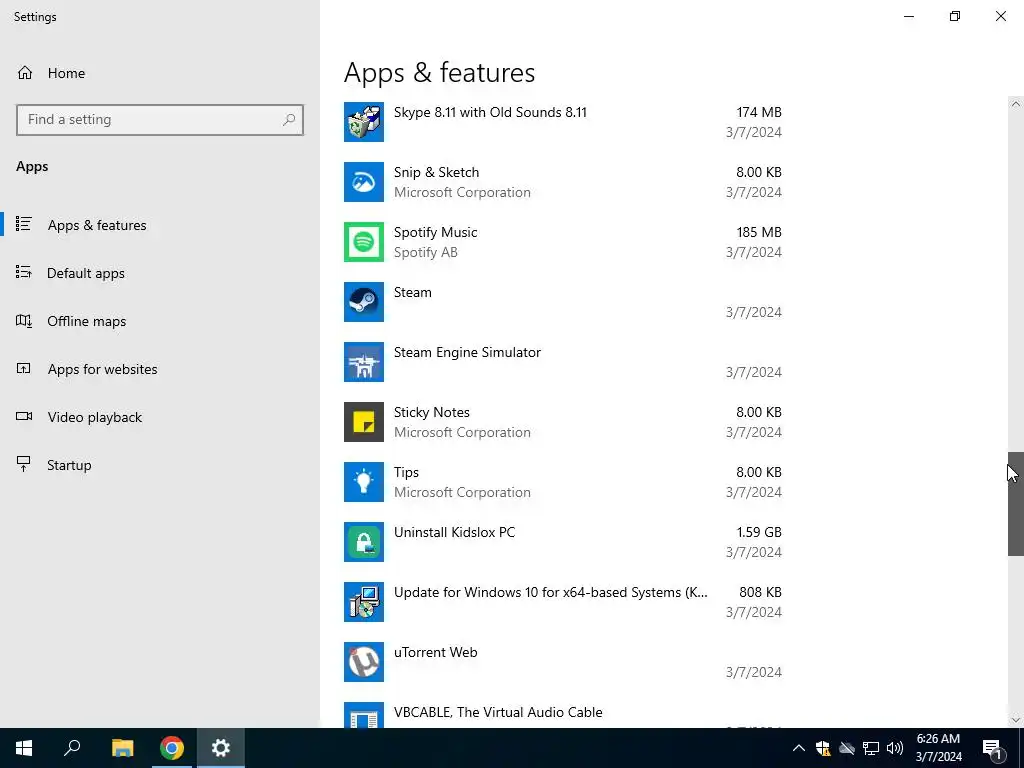Select the Skype 8.11 with Old Sounds entry
The height and width of the screenshot is (768, 1024).
[x=563, y=121]
